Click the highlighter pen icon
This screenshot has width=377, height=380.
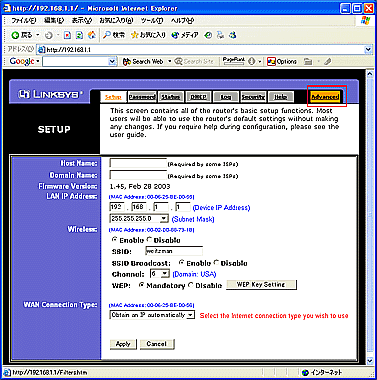coord(328,62)
